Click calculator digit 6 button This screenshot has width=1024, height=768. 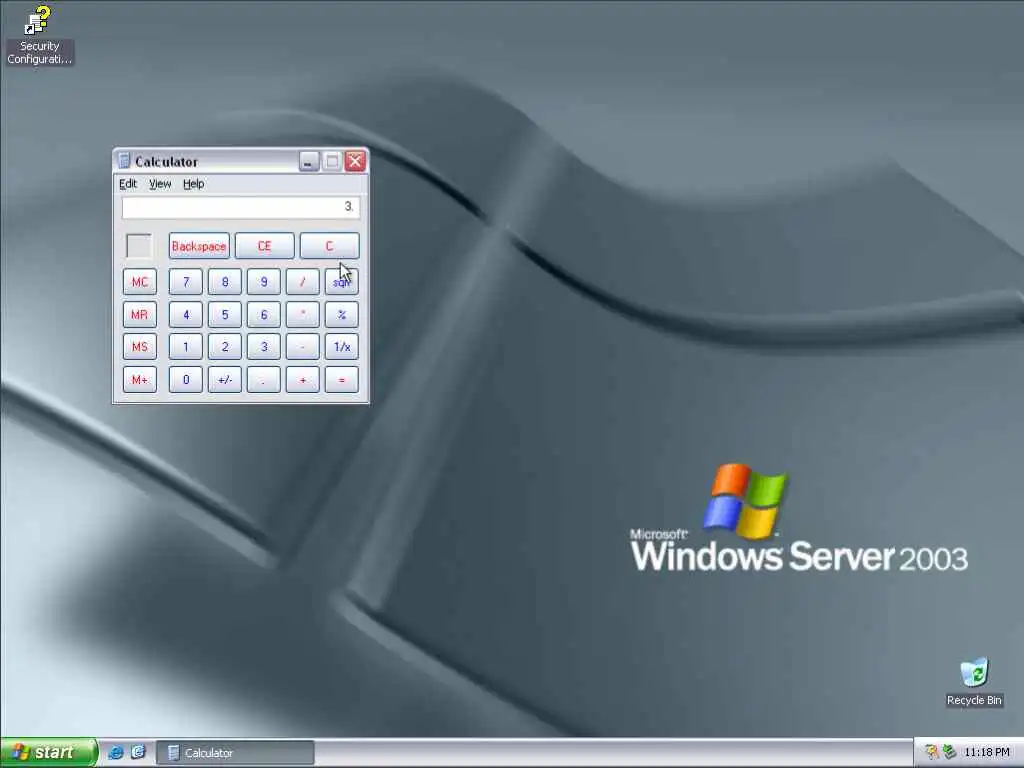click(x=264, y=315)
